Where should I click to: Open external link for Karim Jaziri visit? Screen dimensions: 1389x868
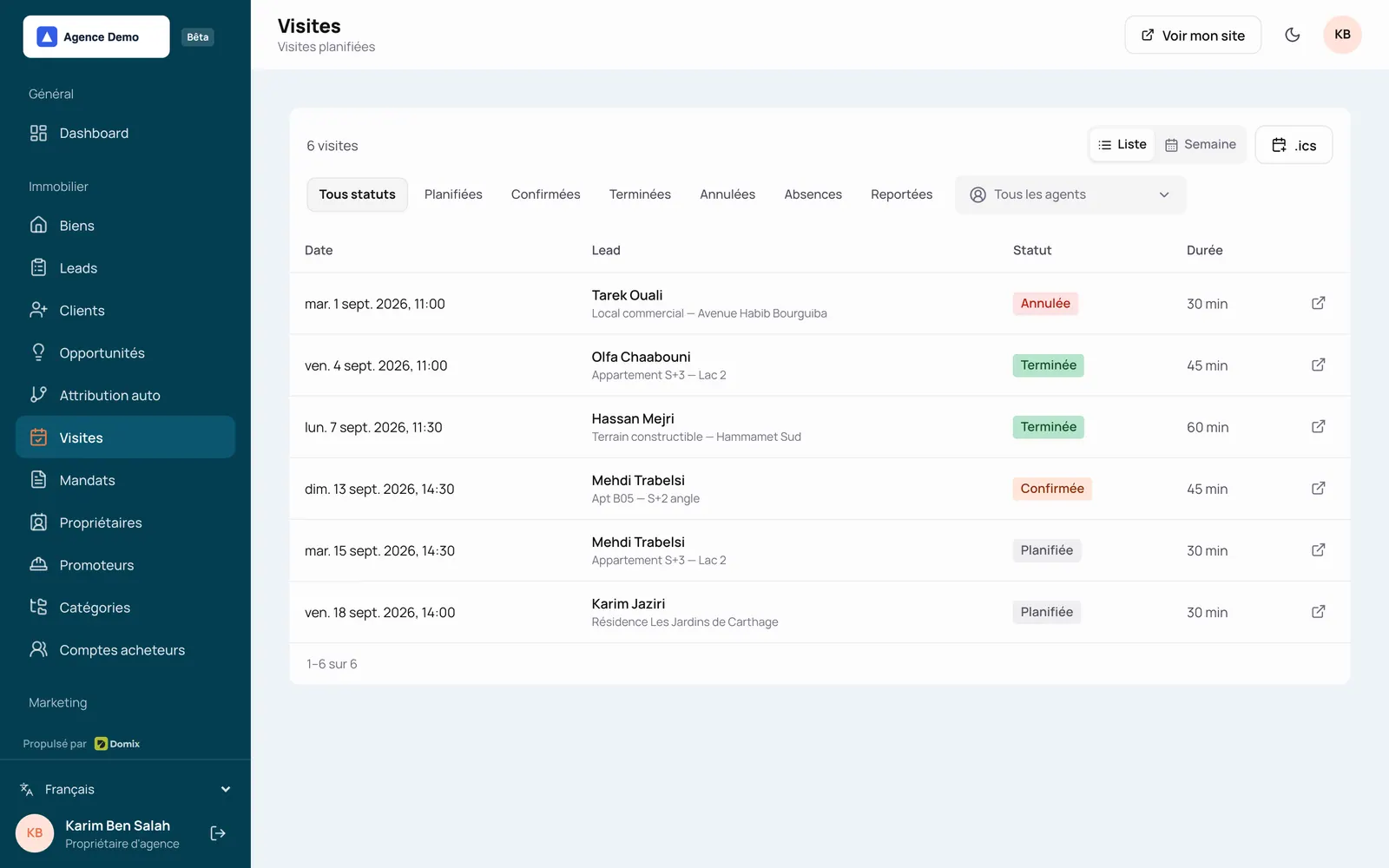point(1318,611)
